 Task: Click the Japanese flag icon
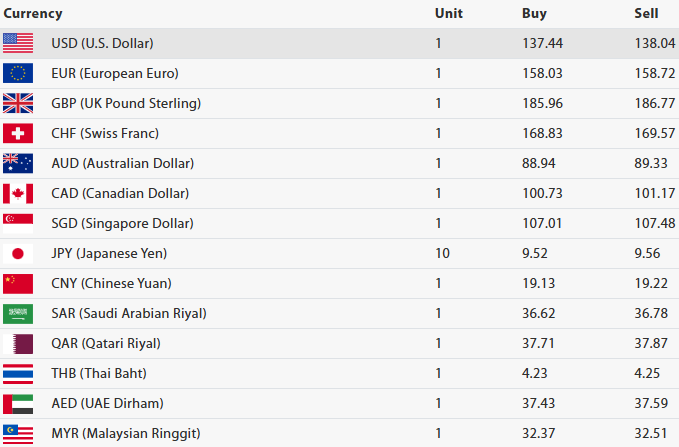pos(18,253)
